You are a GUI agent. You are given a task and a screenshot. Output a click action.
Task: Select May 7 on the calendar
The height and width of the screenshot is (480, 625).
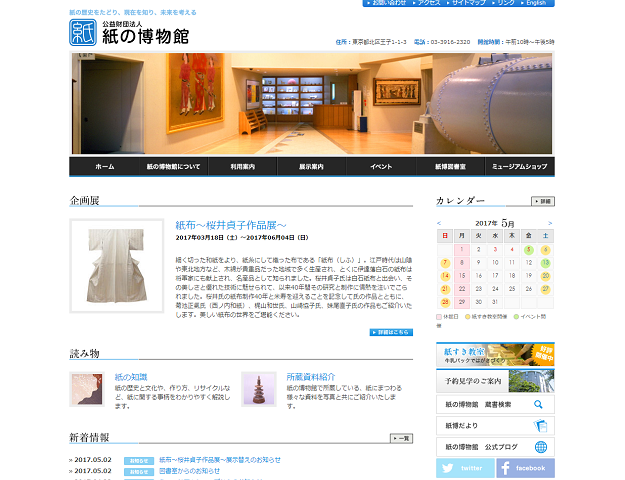[x=445, y=263]
